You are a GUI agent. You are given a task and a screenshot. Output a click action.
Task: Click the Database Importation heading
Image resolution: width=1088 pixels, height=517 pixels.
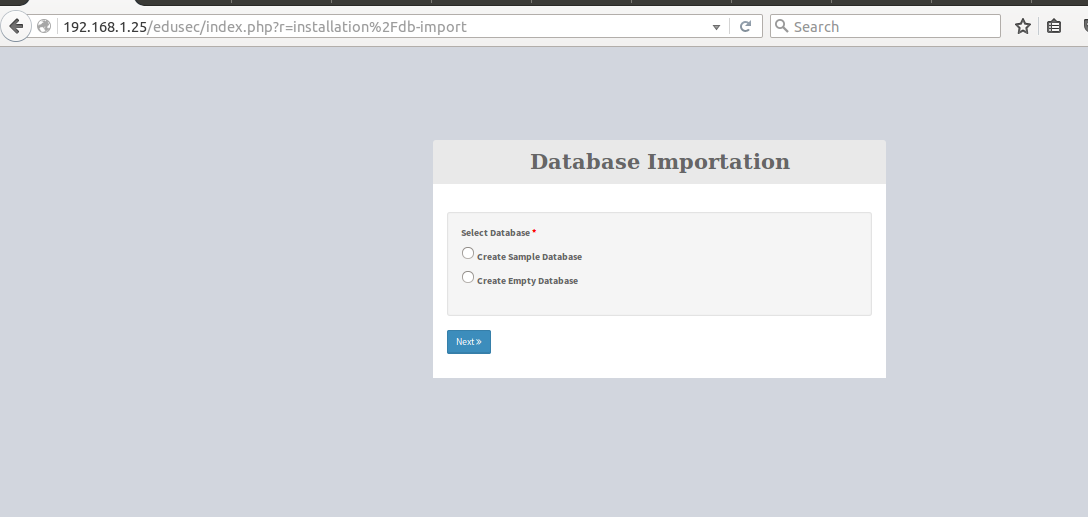[x=660, y=162]
